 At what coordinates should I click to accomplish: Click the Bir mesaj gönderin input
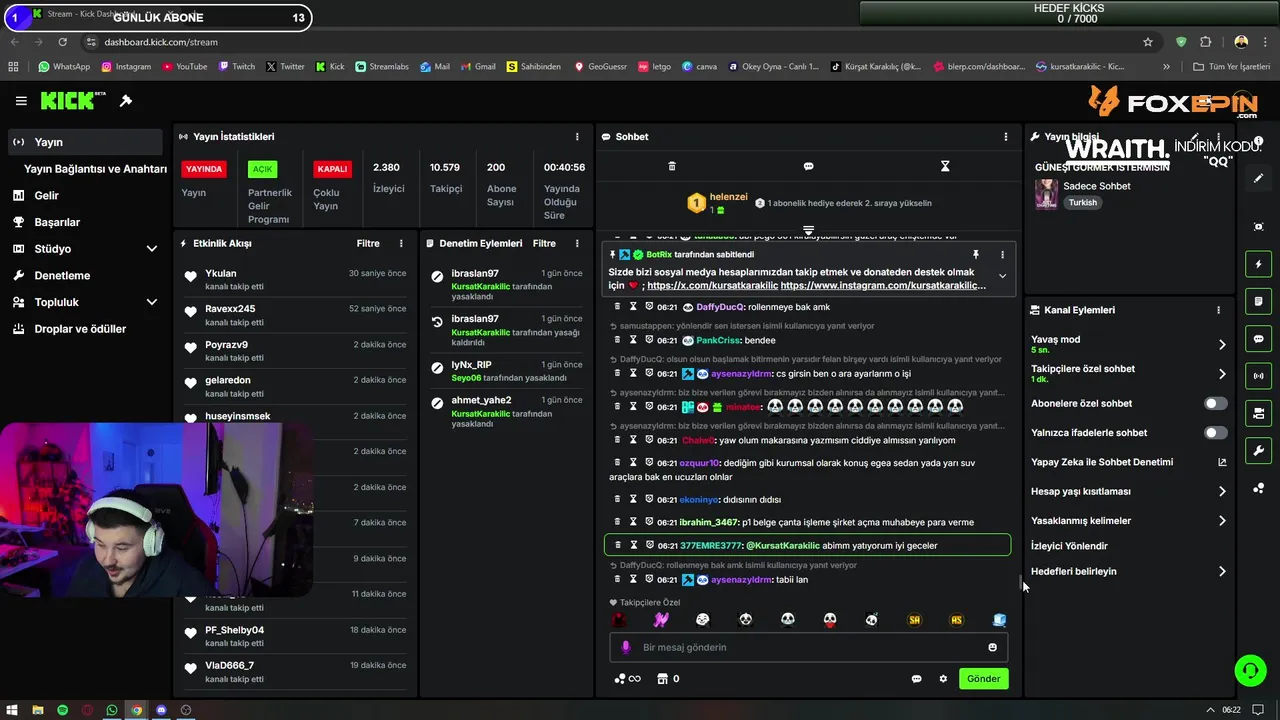tap(808, 647)
